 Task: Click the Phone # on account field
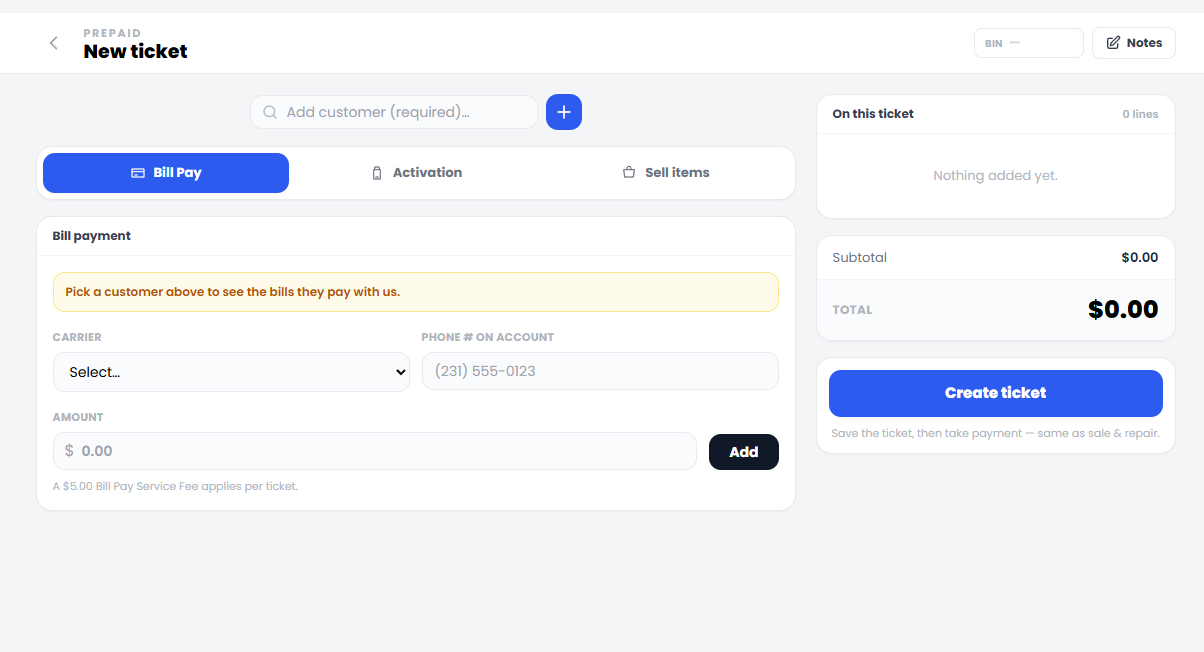pyautogui.click(x=600, y=371)
